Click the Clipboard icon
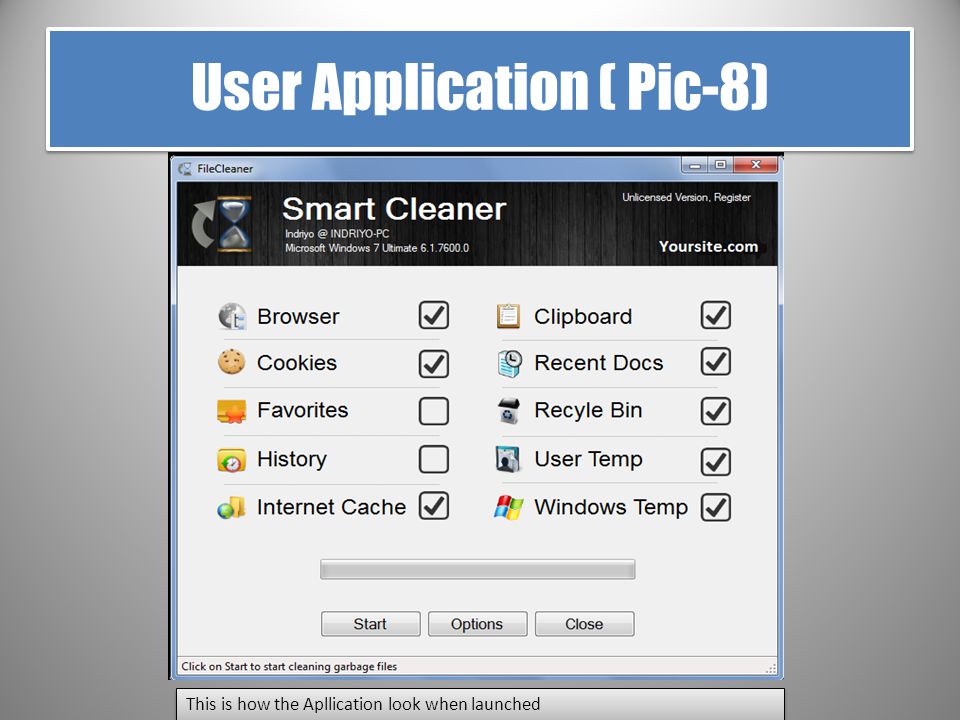960x720 pixels. coord(508,316)
